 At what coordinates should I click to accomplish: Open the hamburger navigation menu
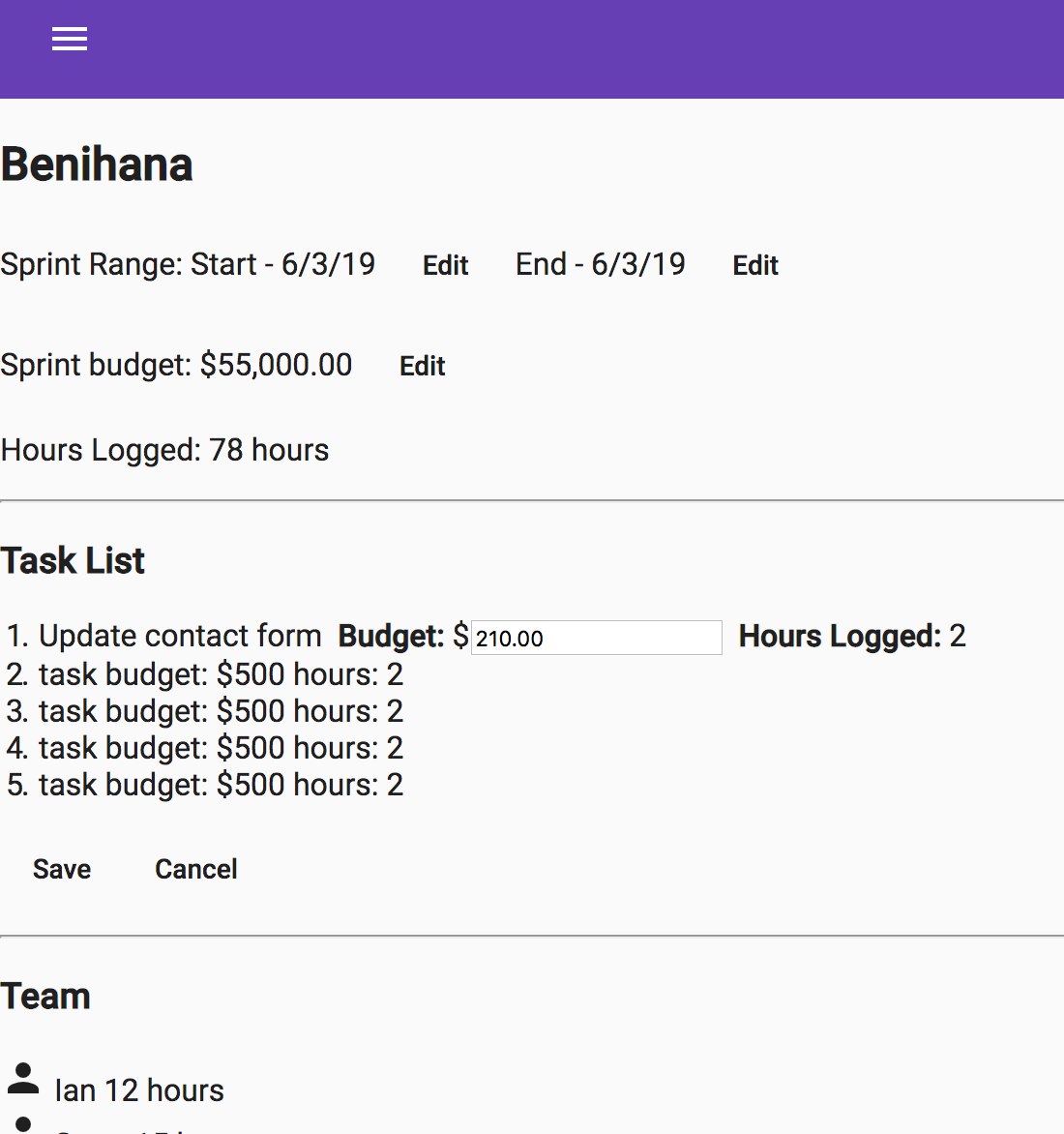coord(70,39)
